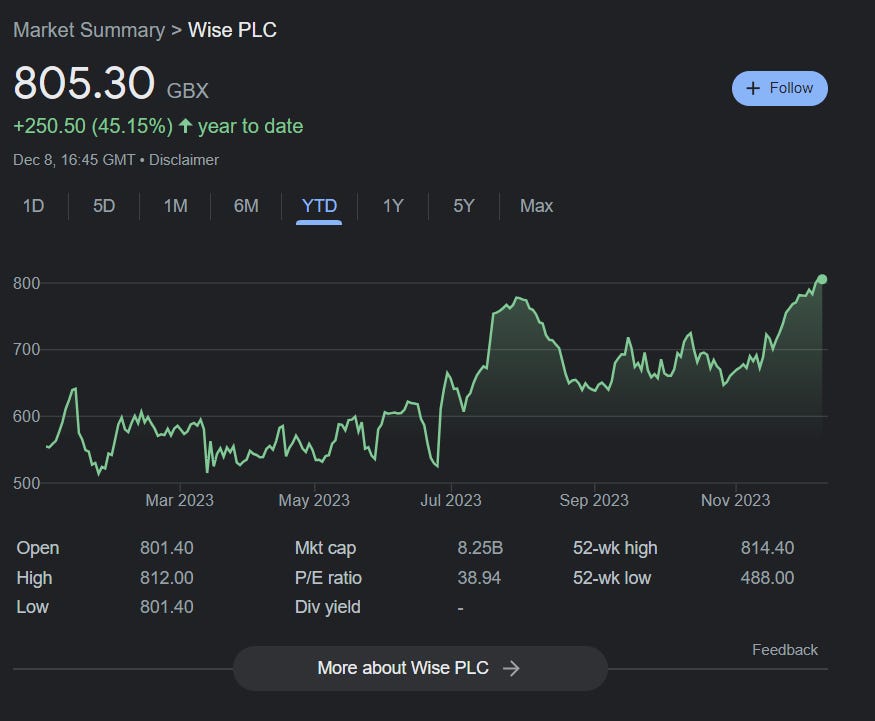Switch chart to Max range
Viewport: 875px width, 721px height.
(536, 206)
